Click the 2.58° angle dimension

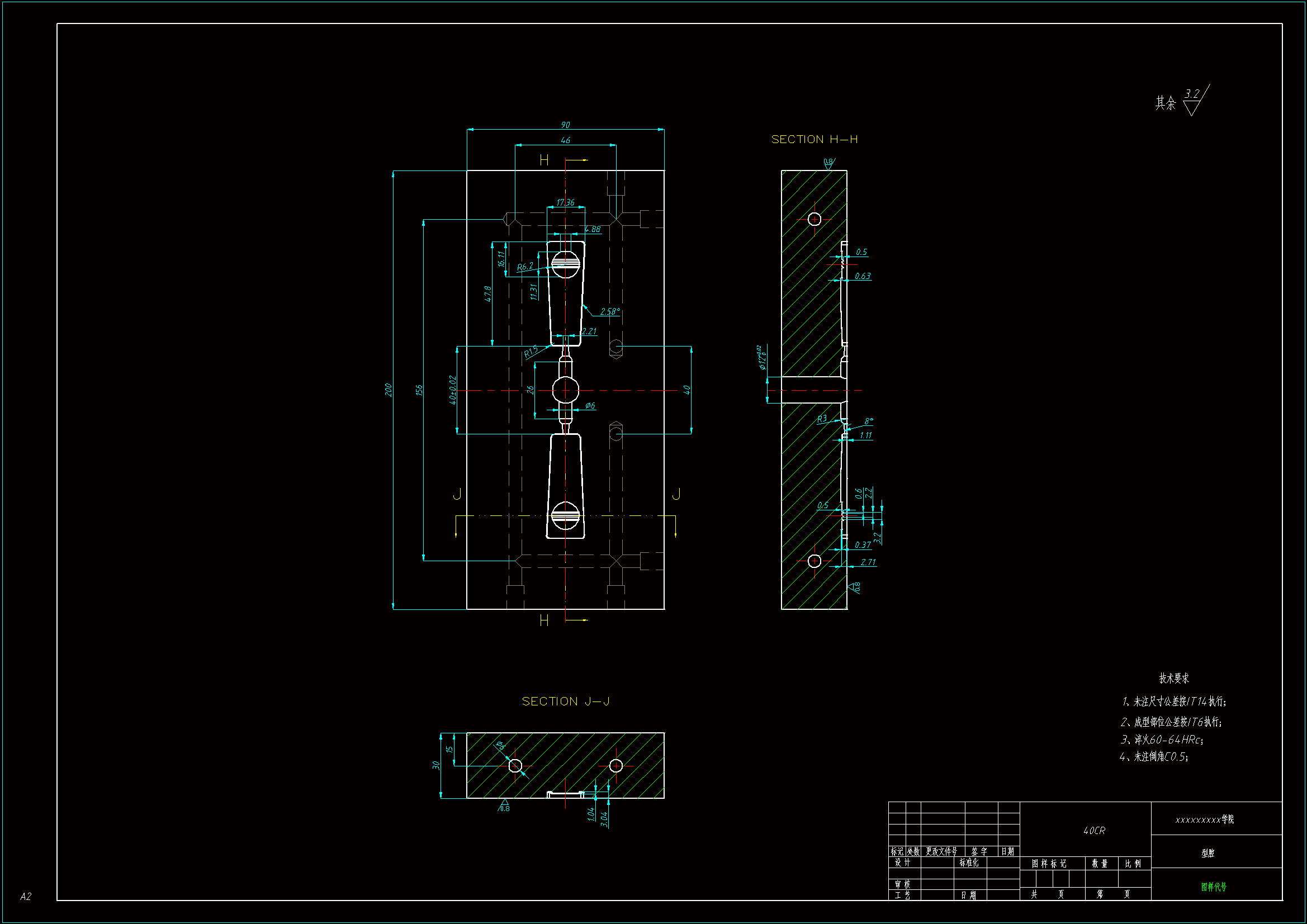(610, 311)
